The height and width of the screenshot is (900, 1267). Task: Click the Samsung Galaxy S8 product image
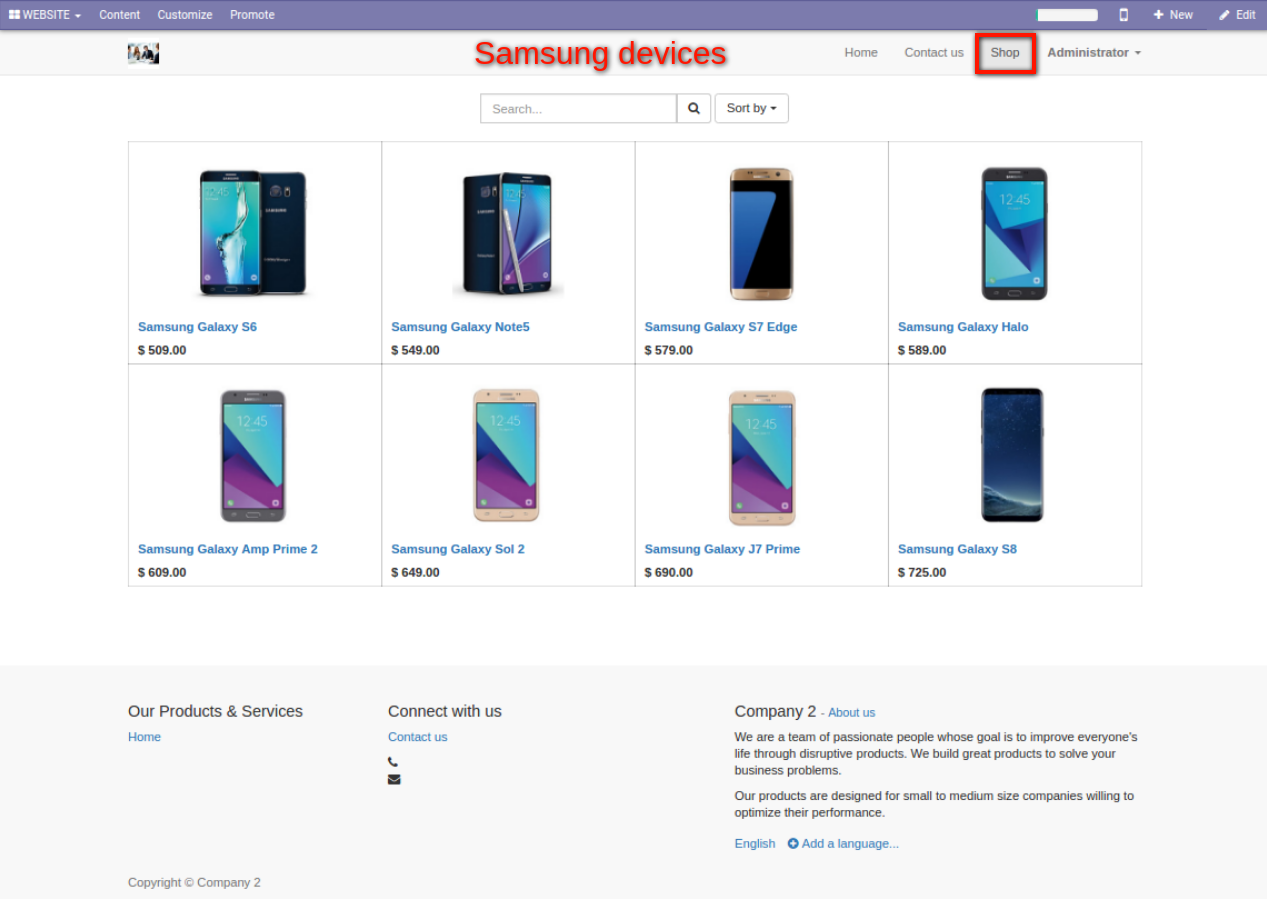point(1012,455)
